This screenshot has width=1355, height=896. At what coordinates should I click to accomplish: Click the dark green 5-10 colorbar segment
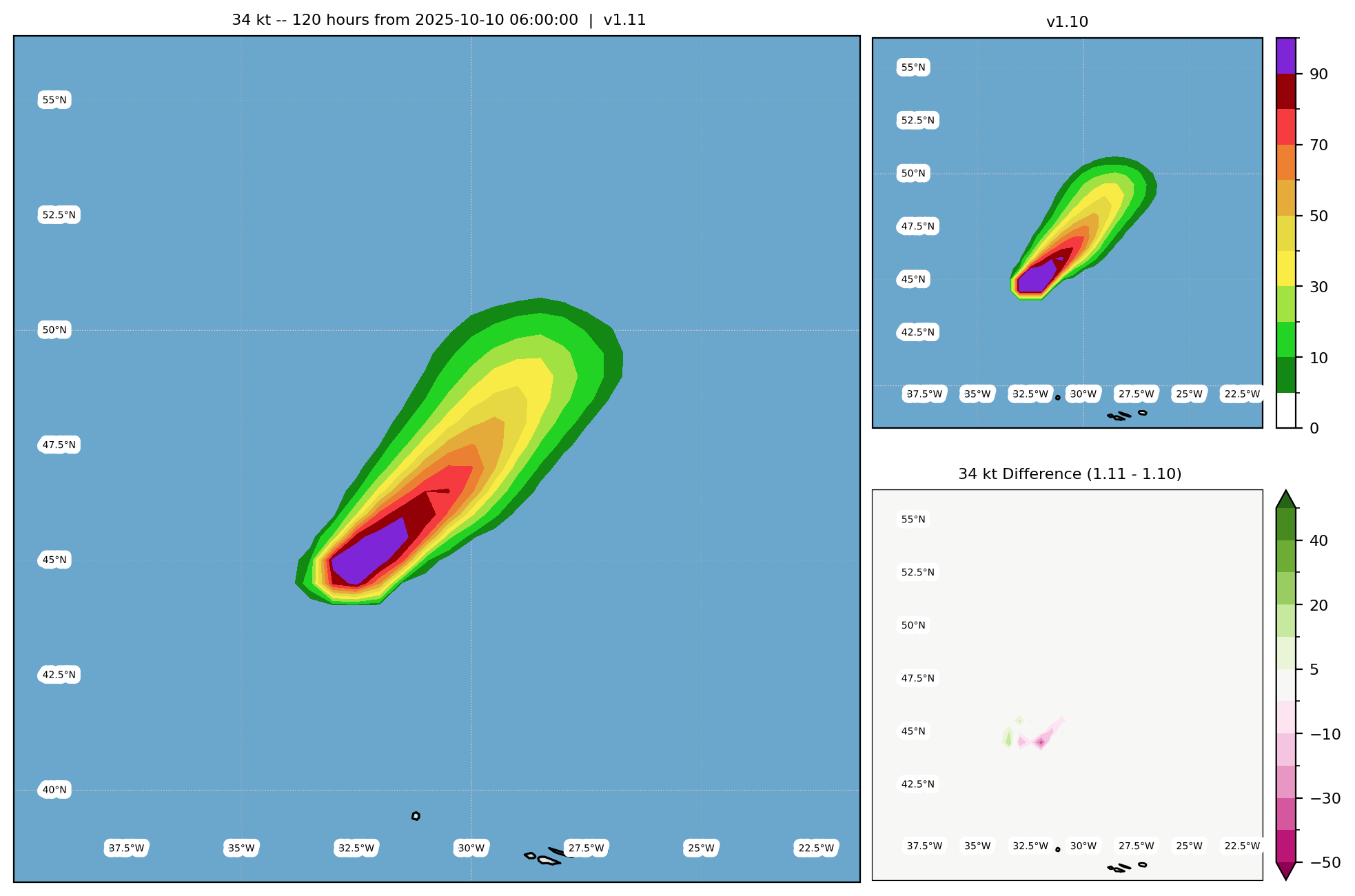(1285, 375)
